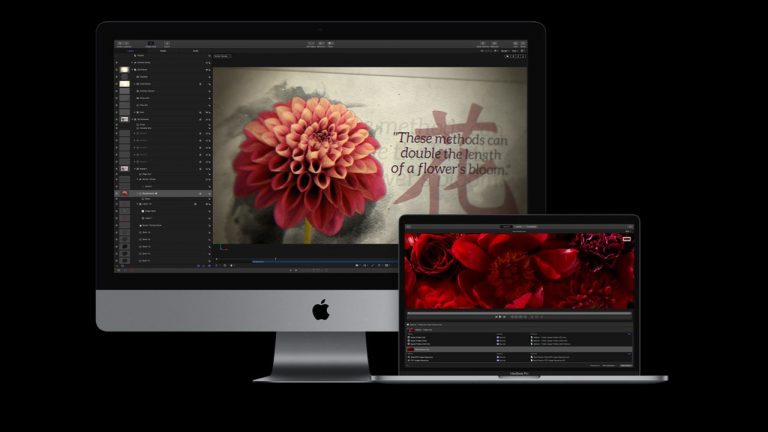Select the highlighted Current tab in Compressor
Image resolution: width=768 pixels, height=432 pixels.
coord(506,226)
